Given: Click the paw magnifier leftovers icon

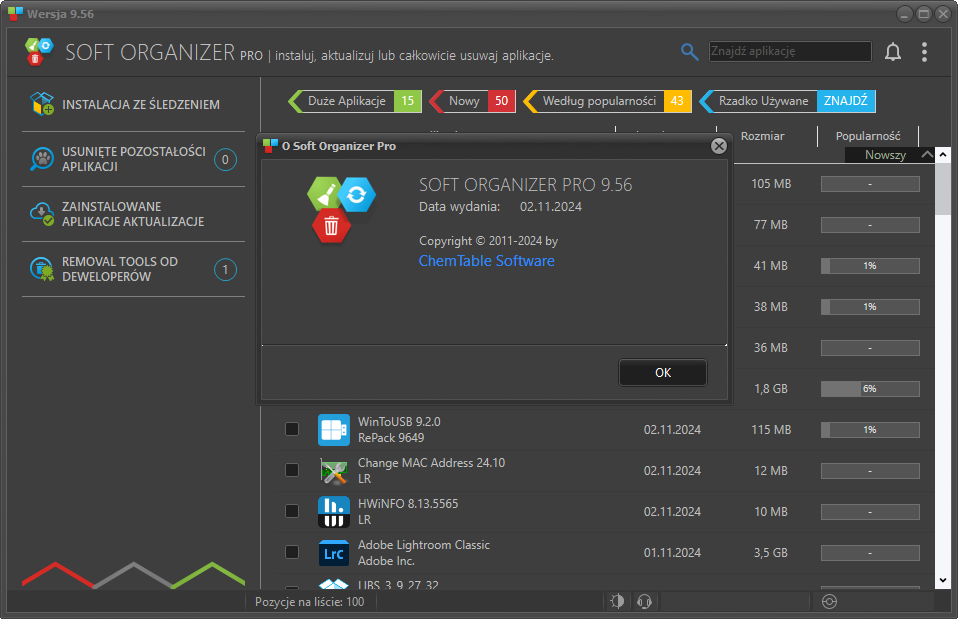Looking at the screenshot, I should [42, 159].
